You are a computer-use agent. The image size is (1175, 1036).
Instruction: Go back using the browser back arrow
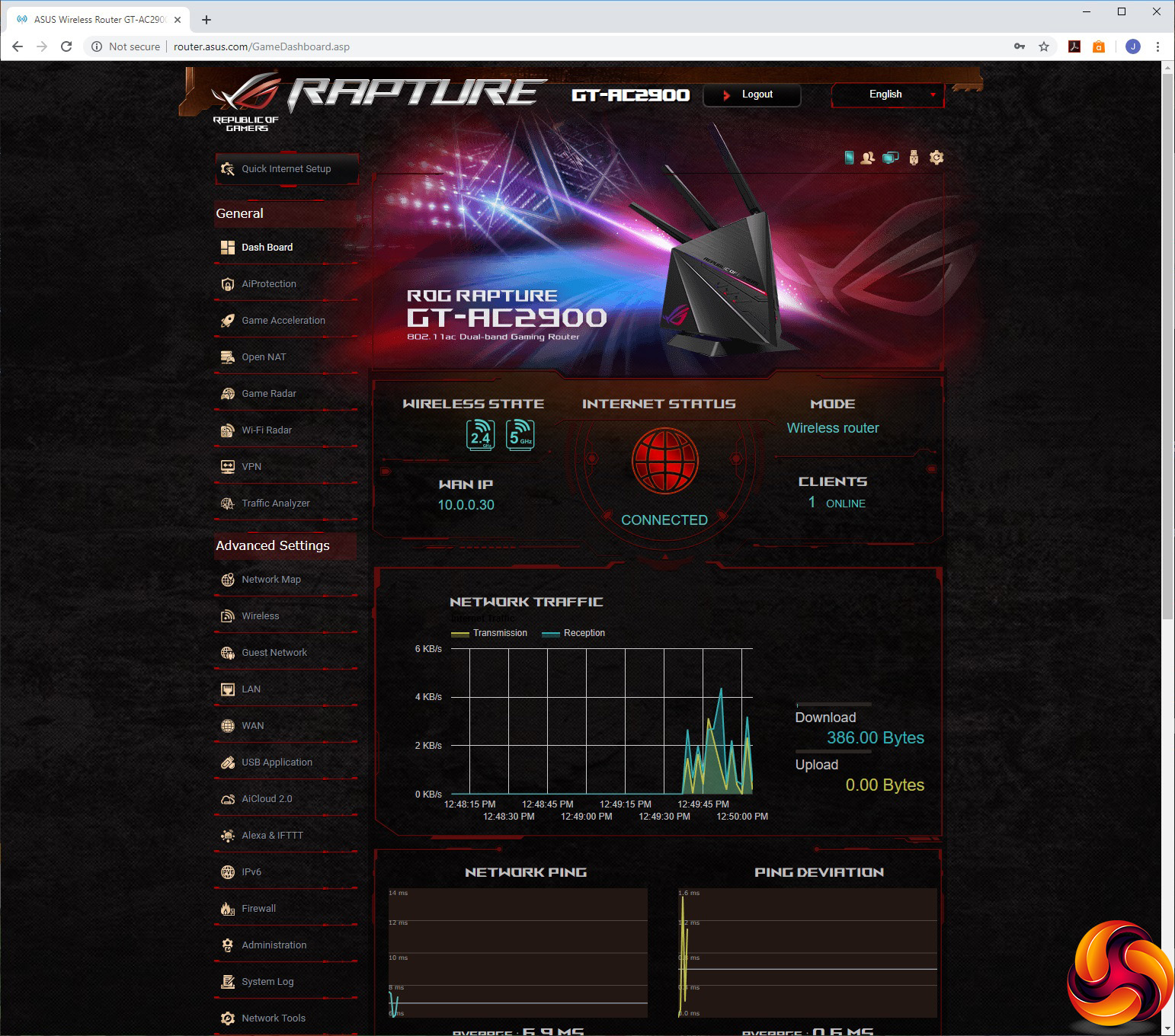pos(18,46)
